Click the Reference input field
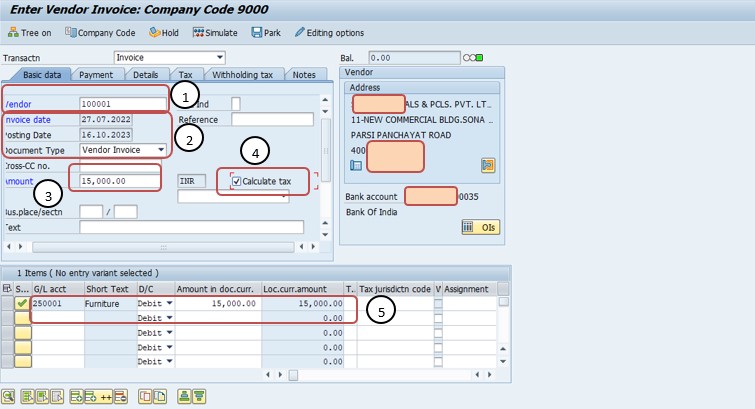755x409 pixels. 272,119
